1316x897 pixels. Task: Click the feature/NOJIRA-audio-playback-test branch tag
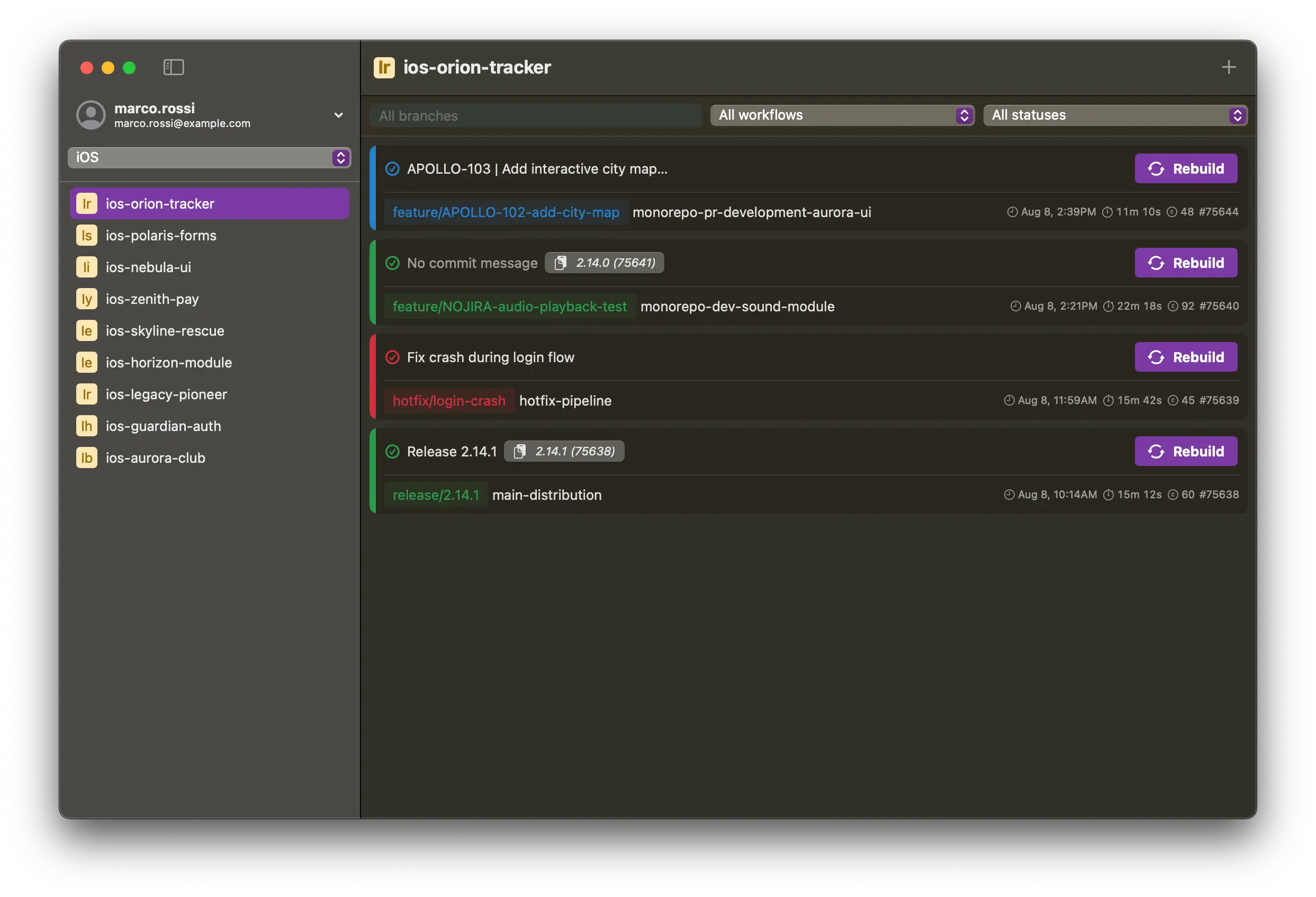coord(510,307)
